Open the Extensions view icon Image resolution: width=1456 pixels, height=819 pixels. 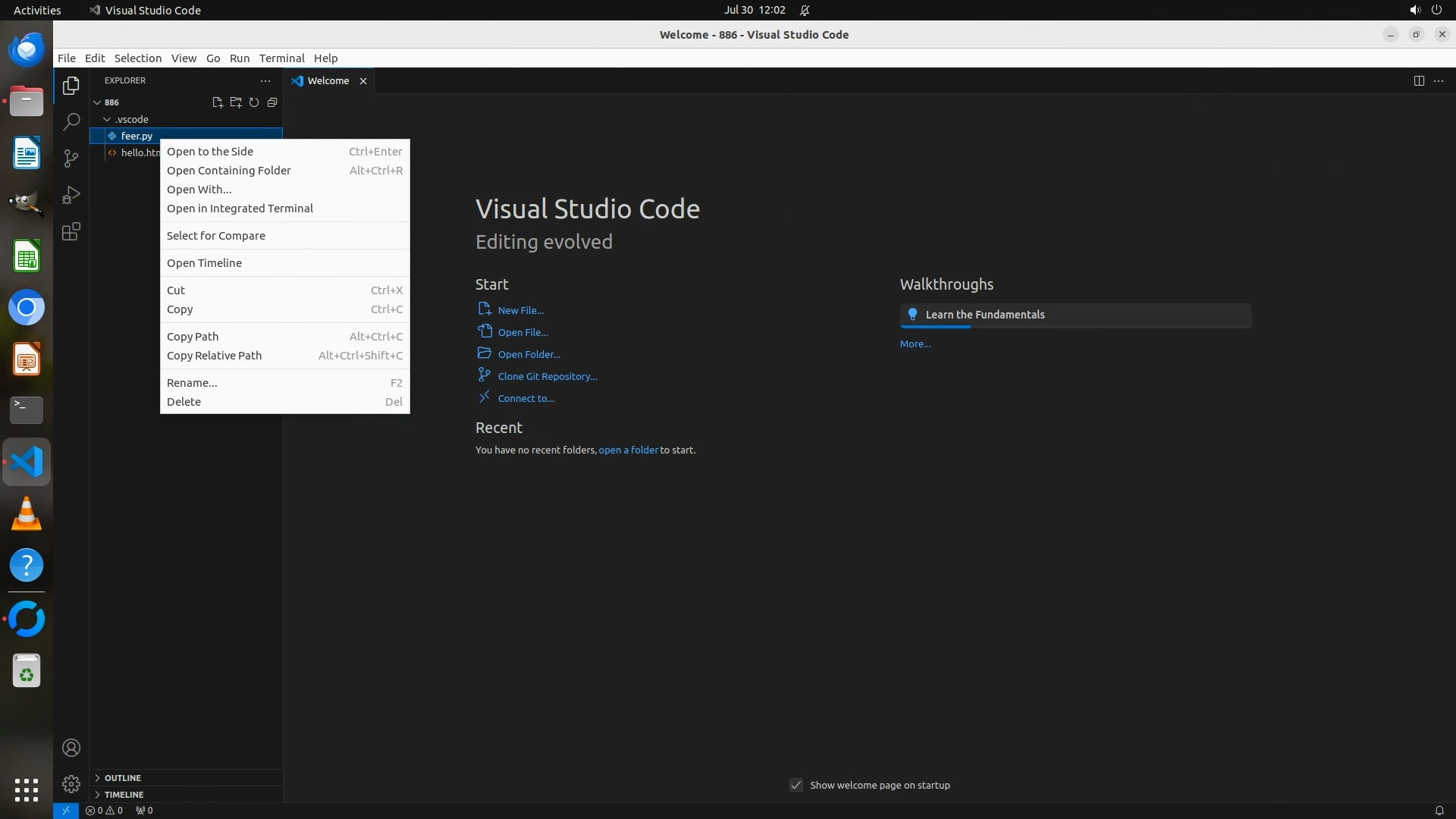[71, 232]
